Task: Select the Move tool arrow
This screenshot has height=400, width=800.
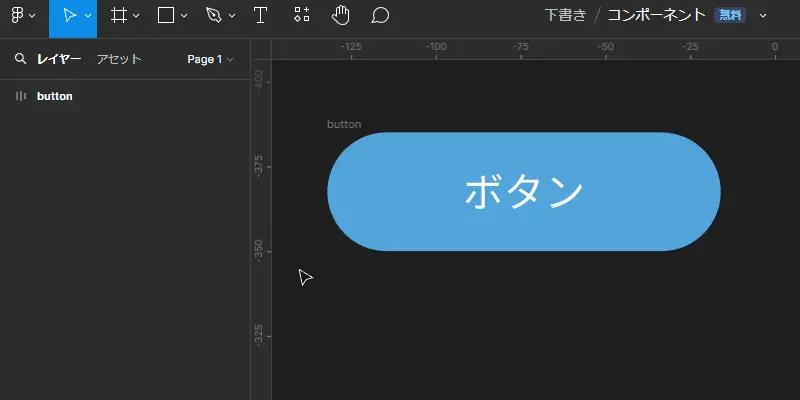Action: (69, 15)
